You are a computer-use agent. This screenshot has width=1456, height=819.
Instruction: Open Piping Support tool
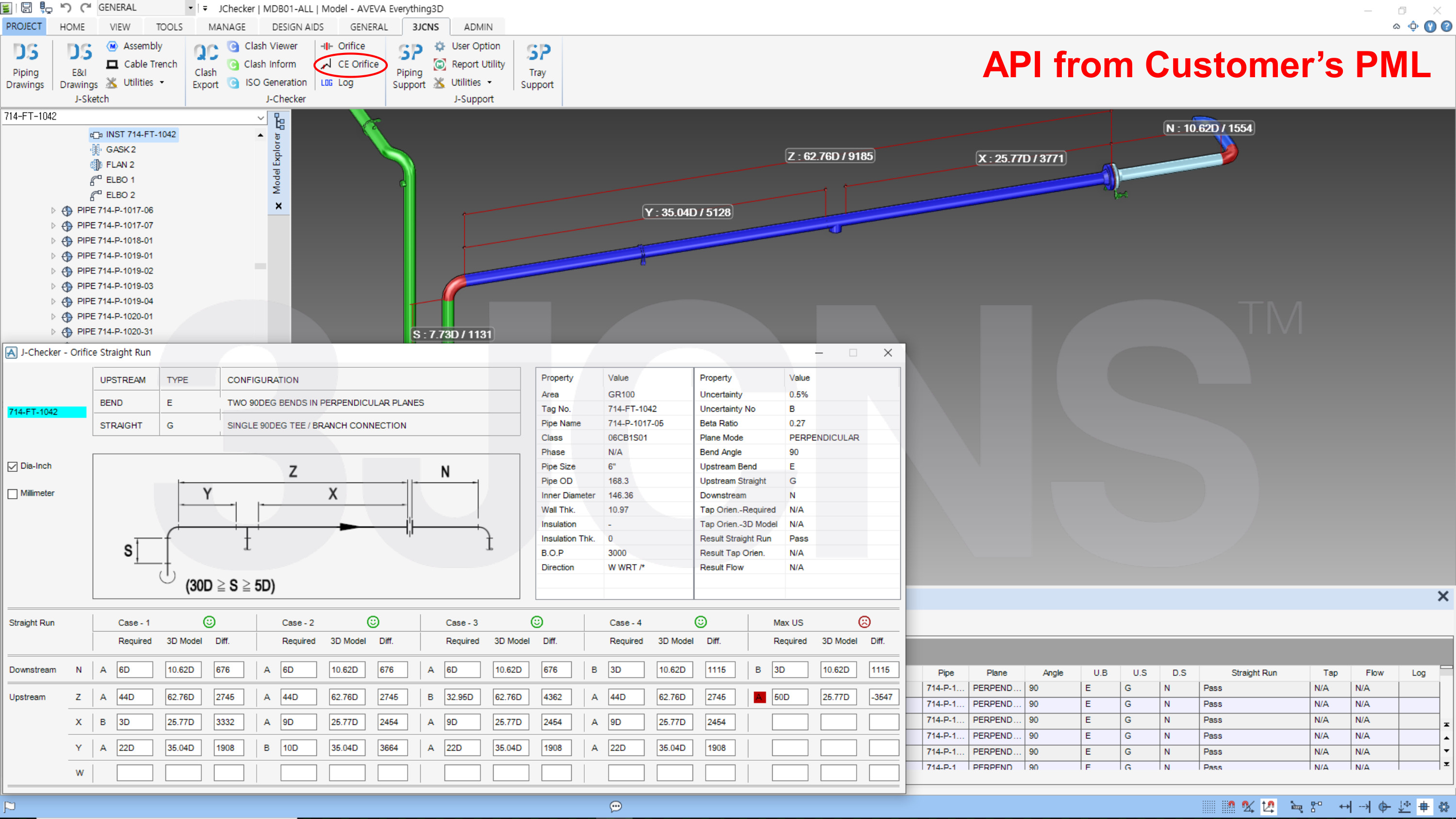pos(409,66)
